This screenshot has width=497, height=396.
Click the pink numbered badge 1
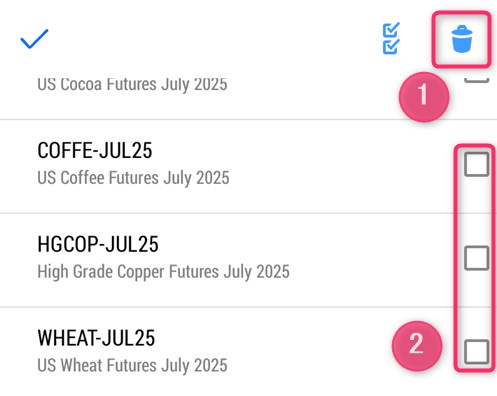424,97
